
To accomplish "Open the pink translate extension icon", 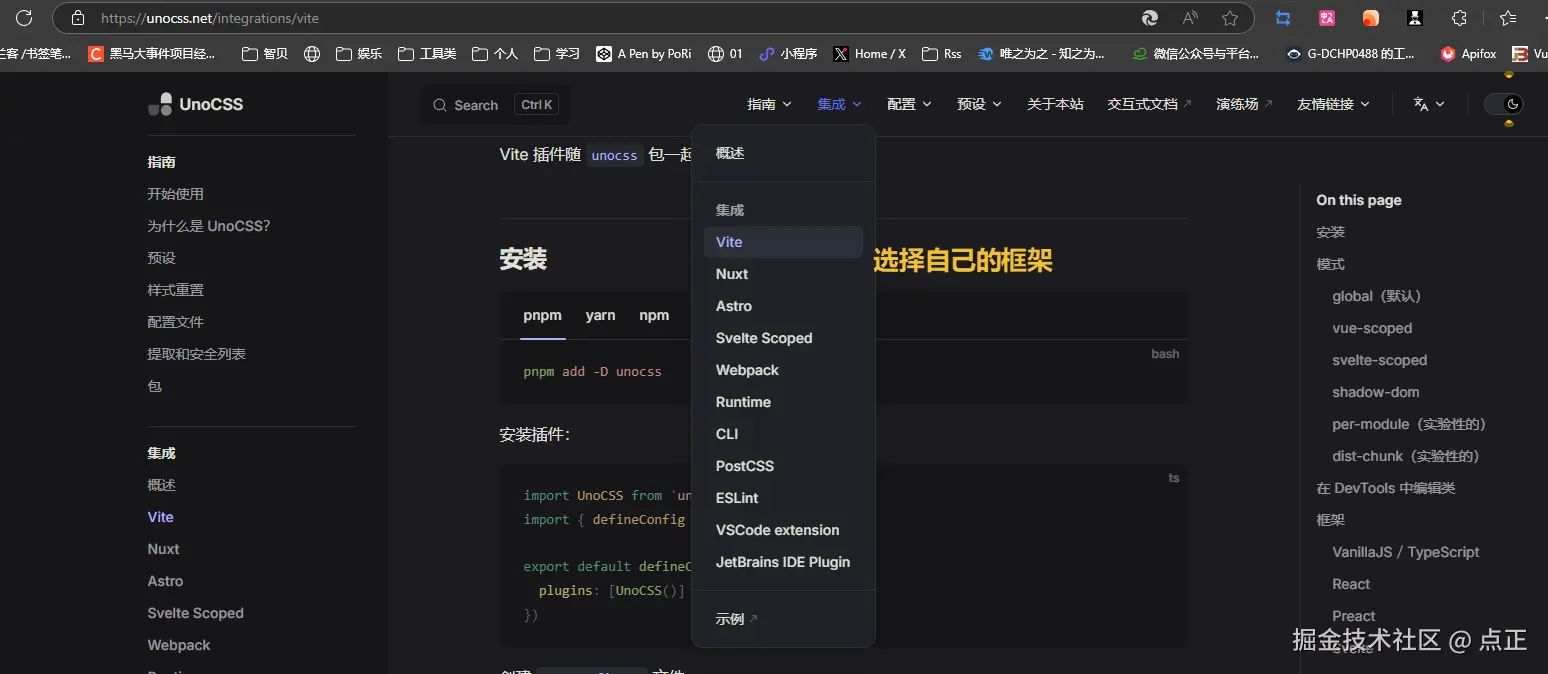I will pyautogui.click(x=1327, y=18).
